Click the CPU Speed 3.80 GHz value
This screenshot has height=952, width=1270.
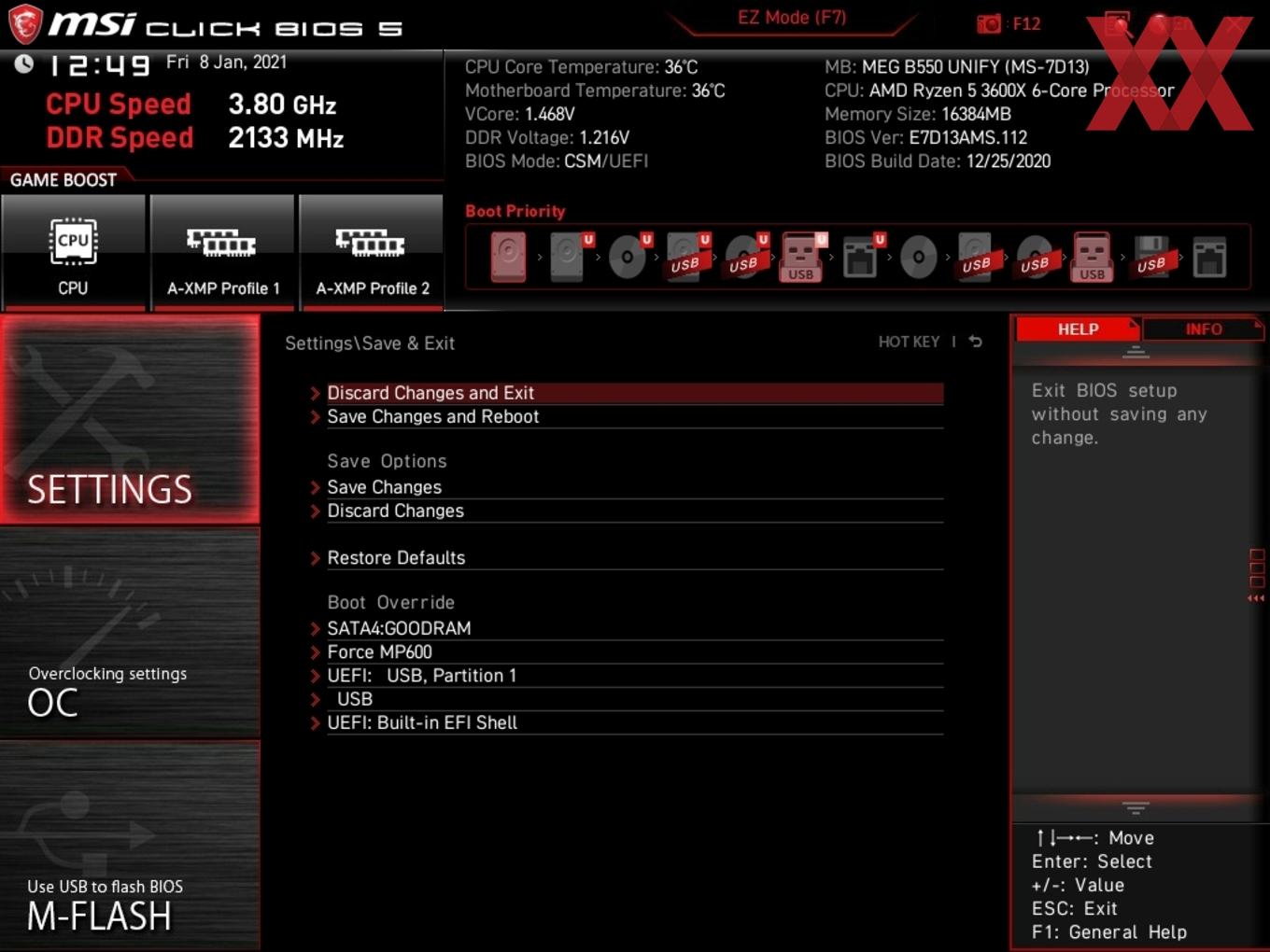pos(283,104)
